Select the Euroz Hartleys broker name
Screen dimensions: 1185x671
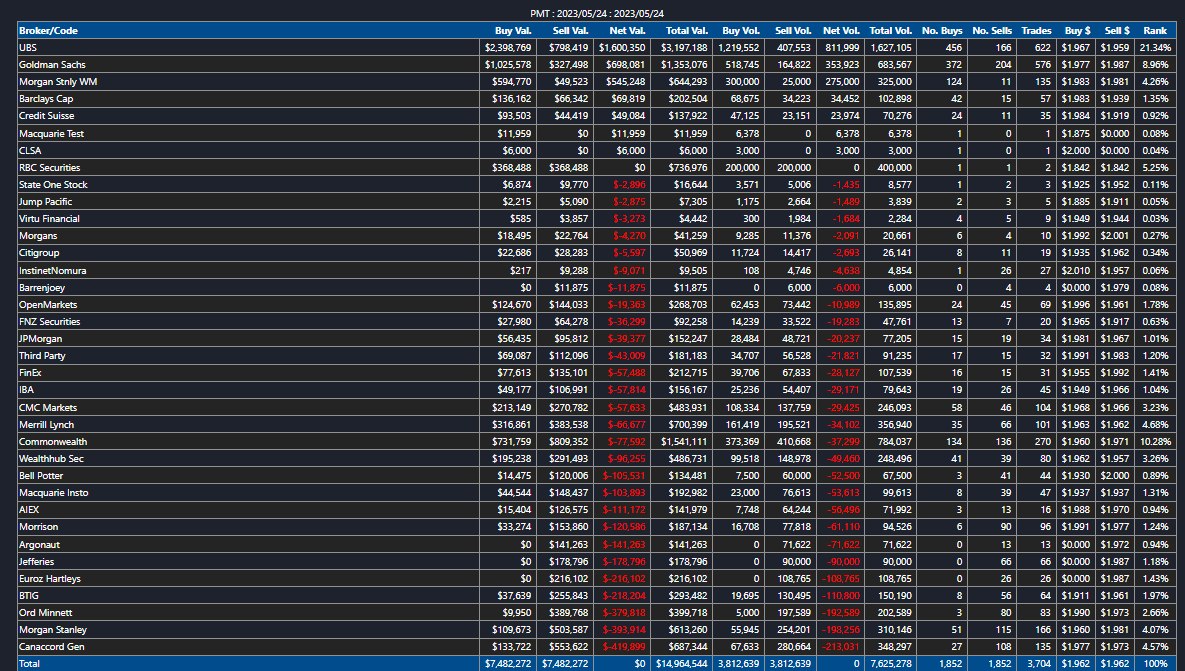point(50,579)
